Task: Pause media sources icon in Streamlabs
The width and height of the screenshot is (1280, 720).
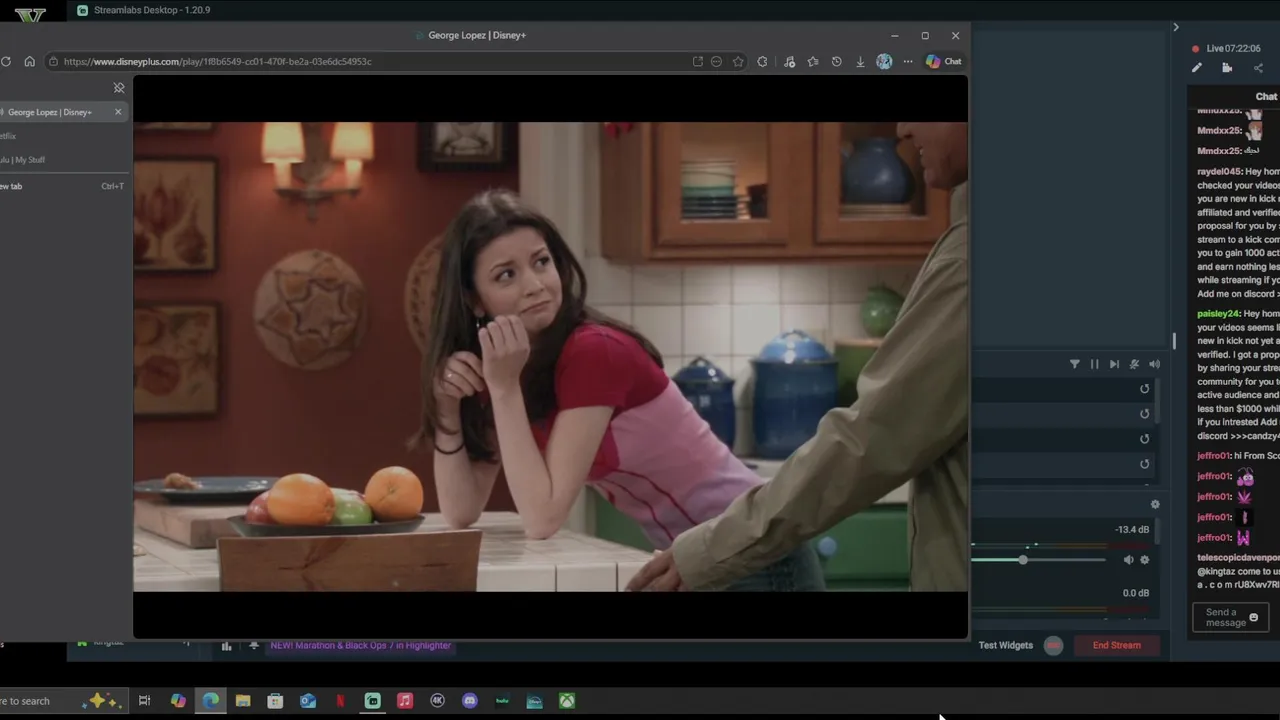Action: coord(1094,364)
